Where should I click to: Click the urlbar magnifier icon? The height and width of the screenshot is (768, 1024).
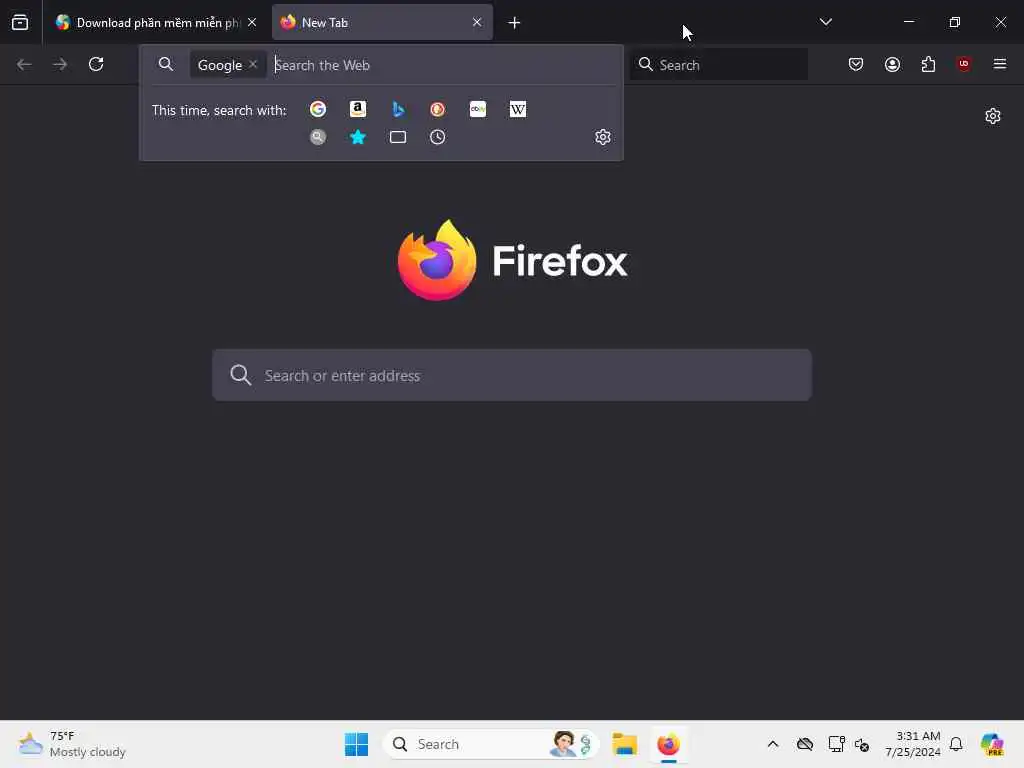tap(166, 64)
